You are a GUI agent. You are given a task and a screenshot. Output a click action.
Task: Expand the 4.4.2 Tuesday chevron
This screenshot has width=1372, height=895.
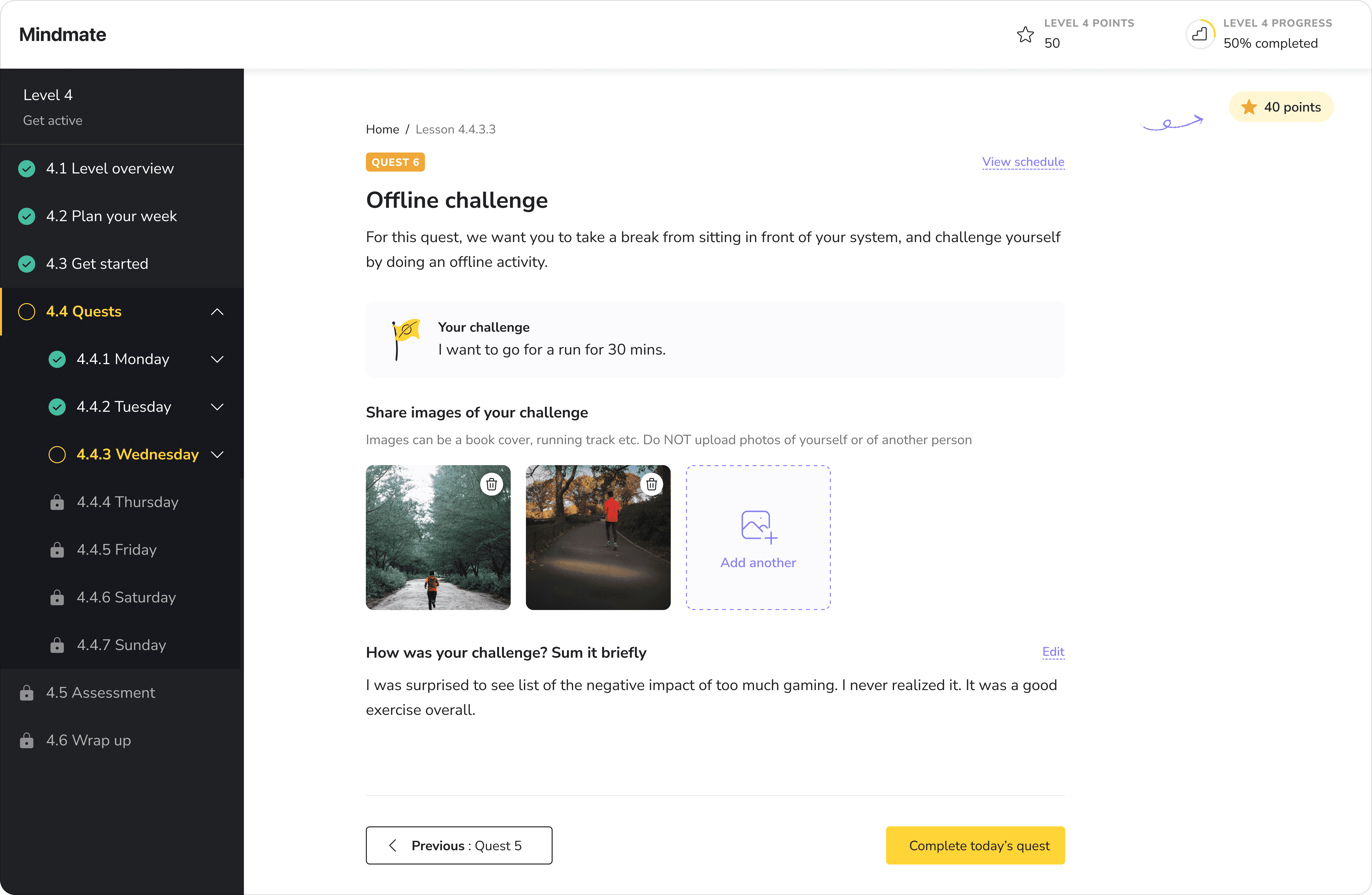pyautogui.click(x=217, y=407)
